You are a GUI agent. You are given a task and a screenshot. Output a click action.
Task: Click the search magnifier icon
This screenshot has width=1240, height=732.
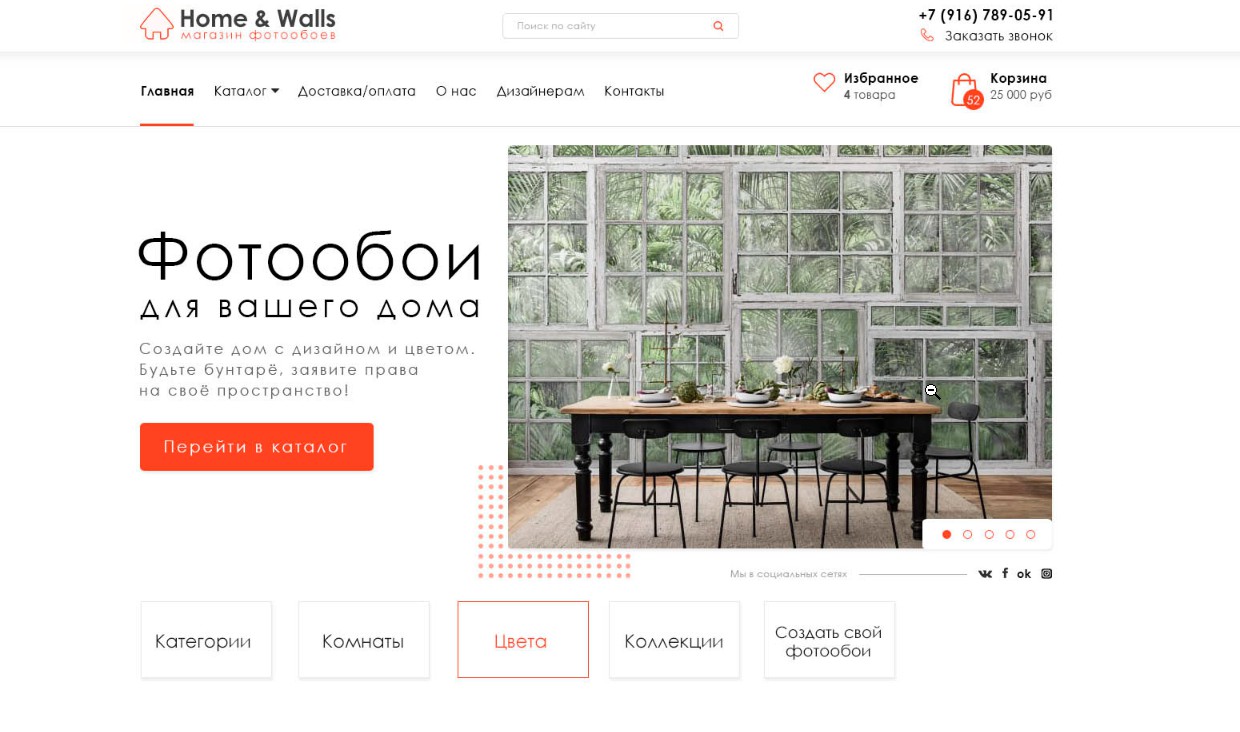tap(718, 26)
